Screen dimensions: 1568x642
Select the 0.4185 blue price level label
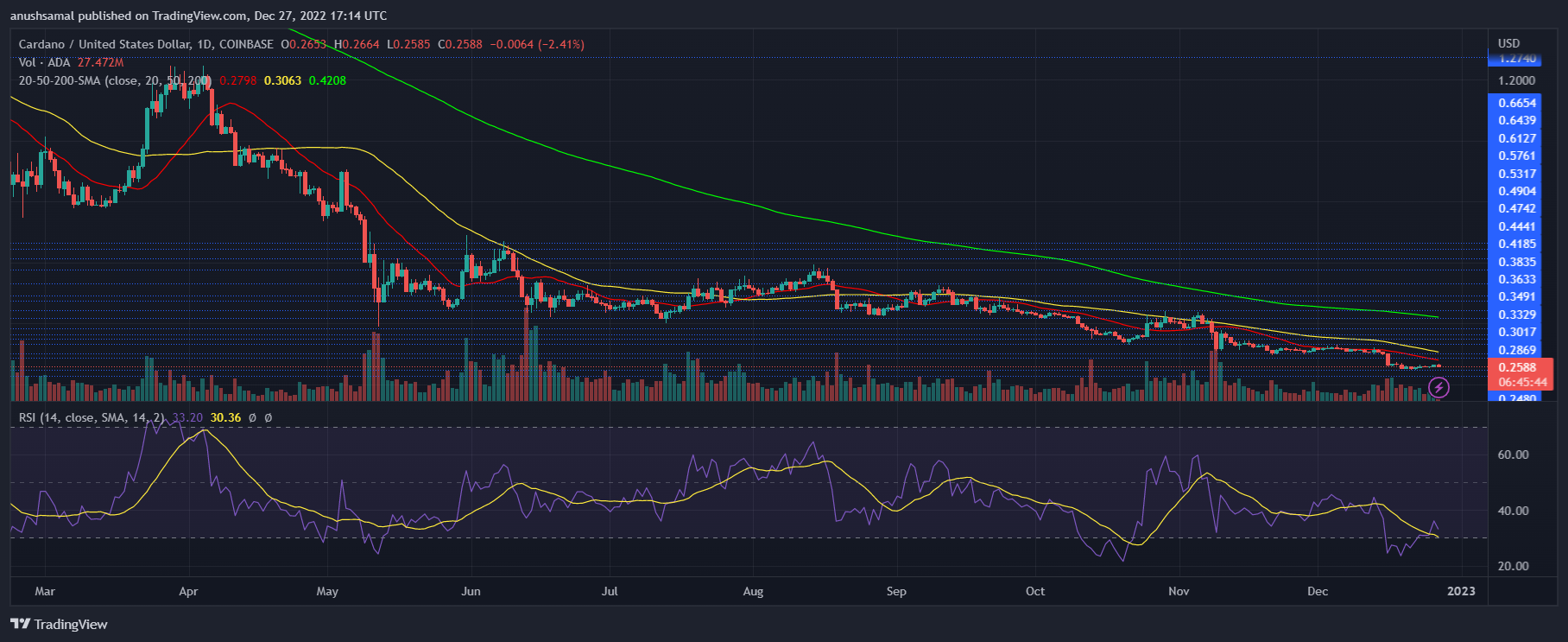pos(1517,245)
